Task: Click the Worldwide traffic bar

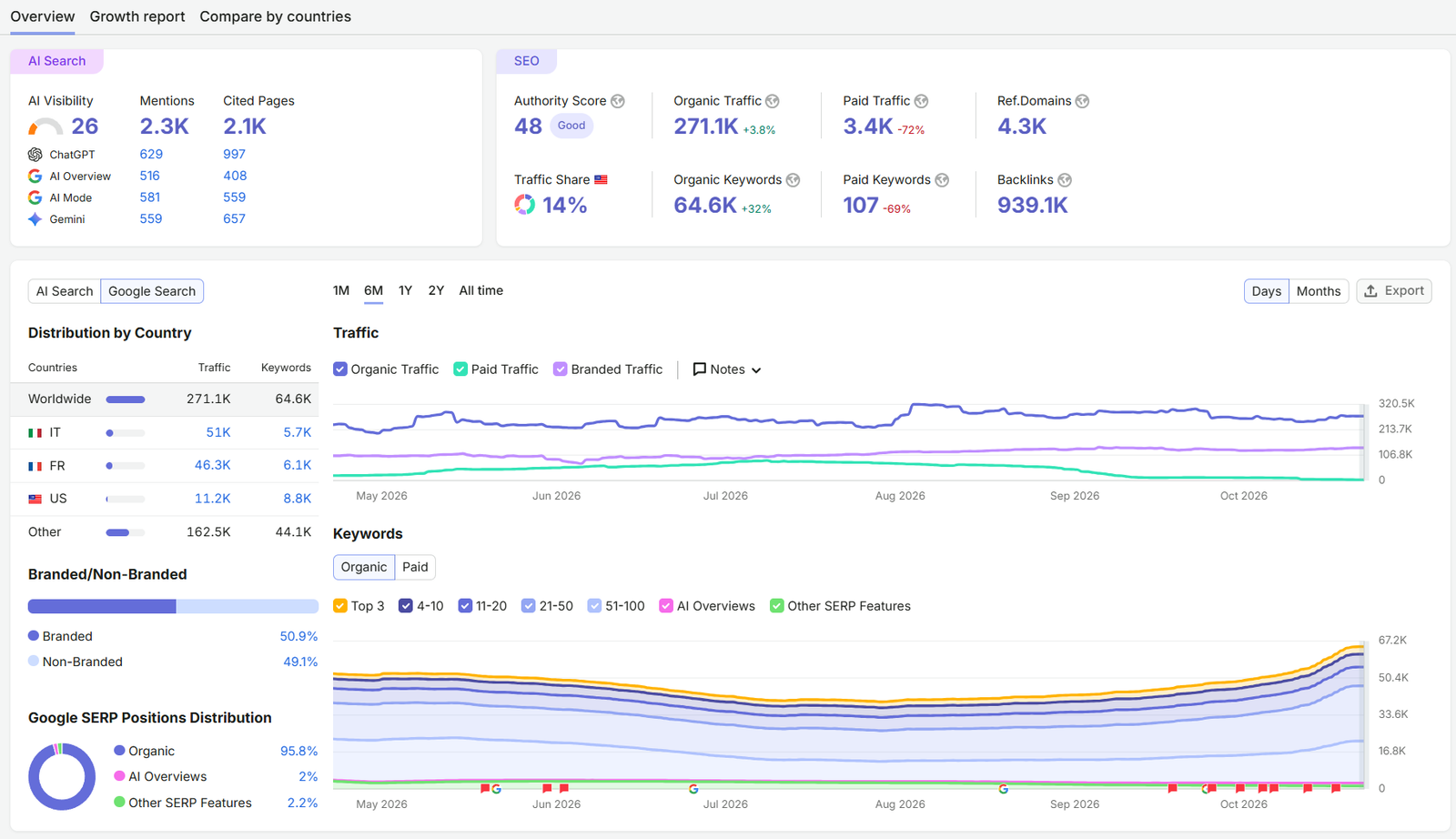Action: (x=126, y=399)
